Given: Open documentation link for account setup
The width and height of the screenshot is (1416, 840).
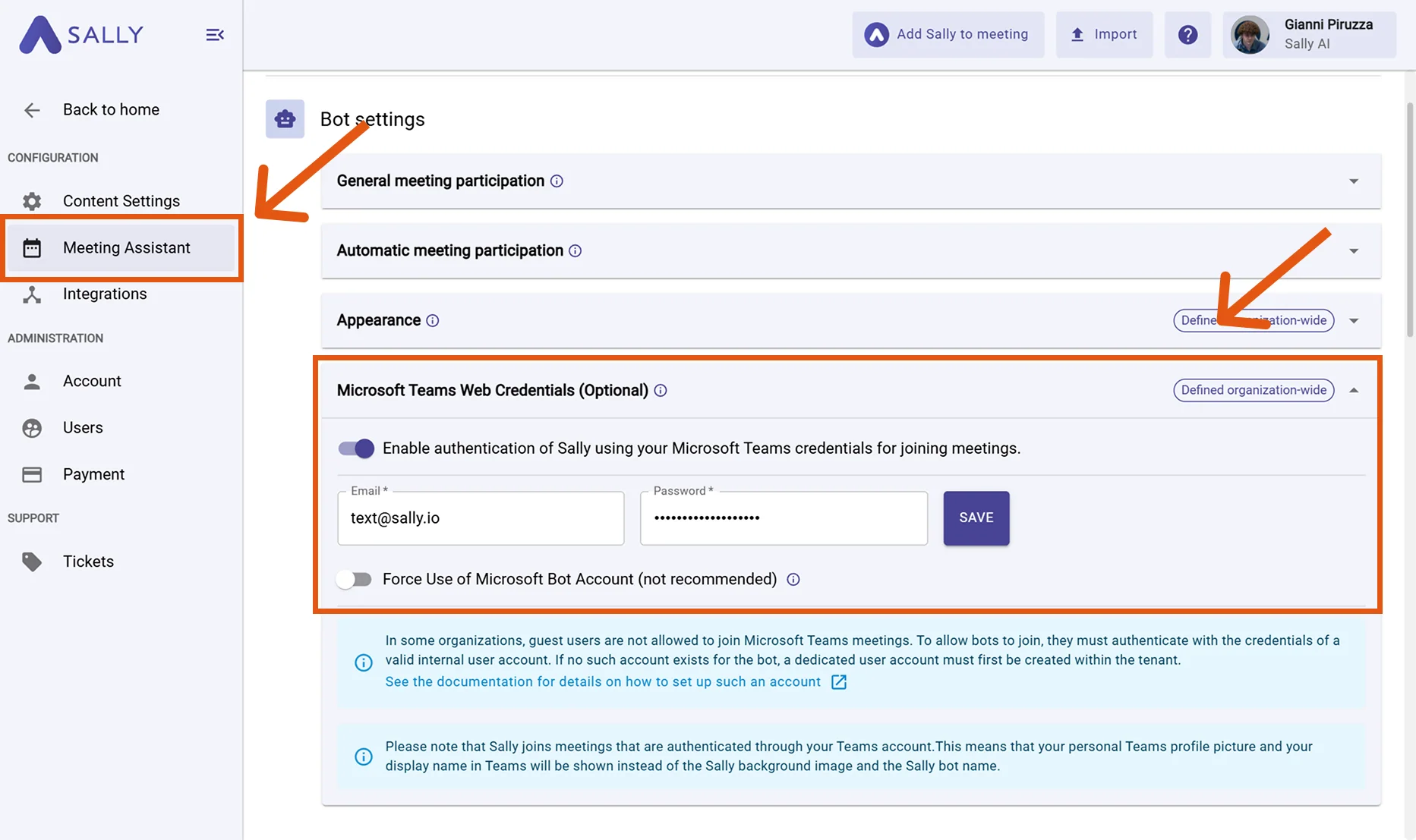Looking at the screenshot, I should click(603, 682).
